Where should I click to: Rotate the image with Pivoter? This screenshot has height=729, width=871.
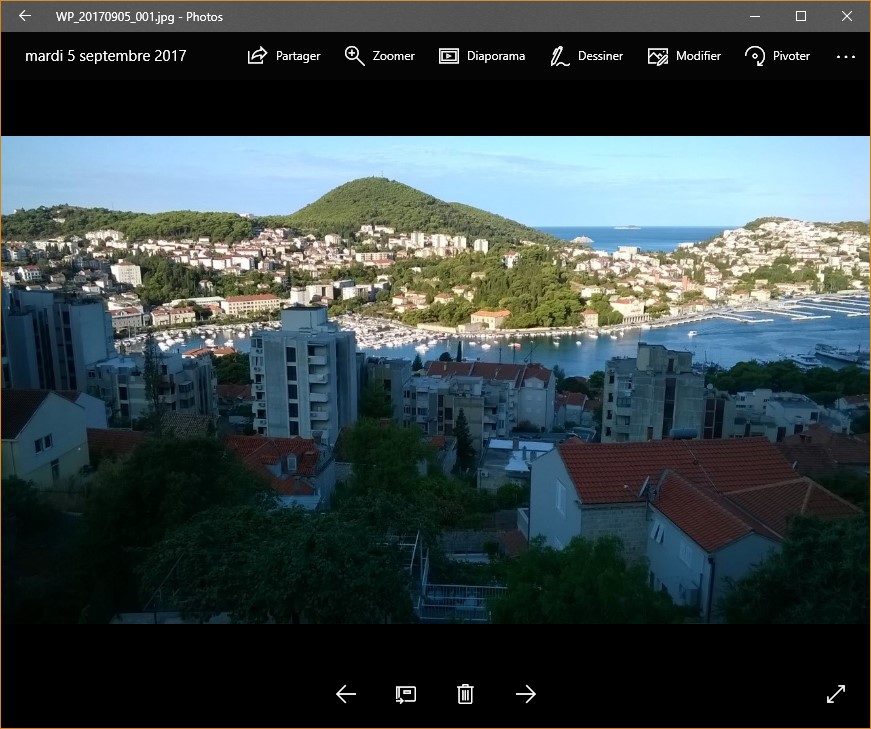click(777, 56)
